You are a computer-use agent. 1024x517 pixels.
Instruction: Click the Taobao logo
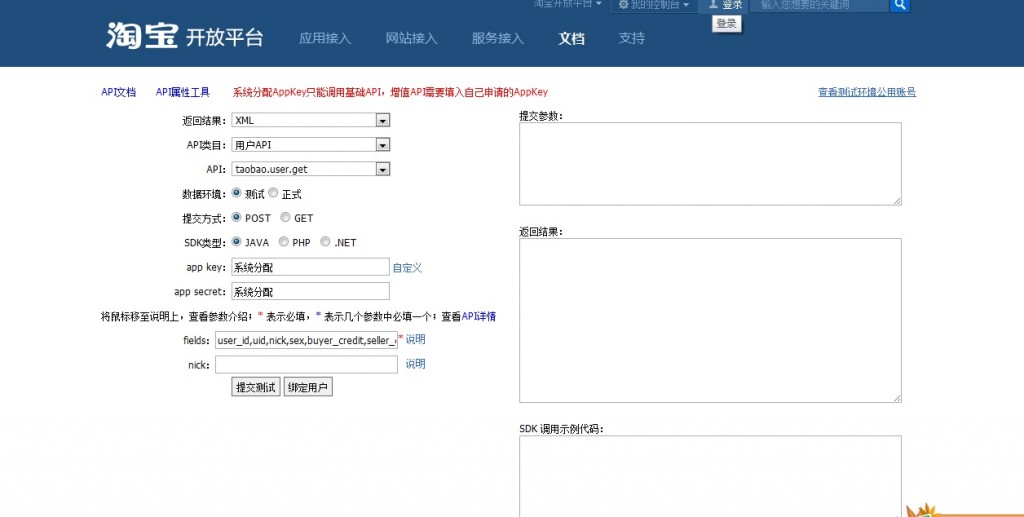click(x=185, y=36)
